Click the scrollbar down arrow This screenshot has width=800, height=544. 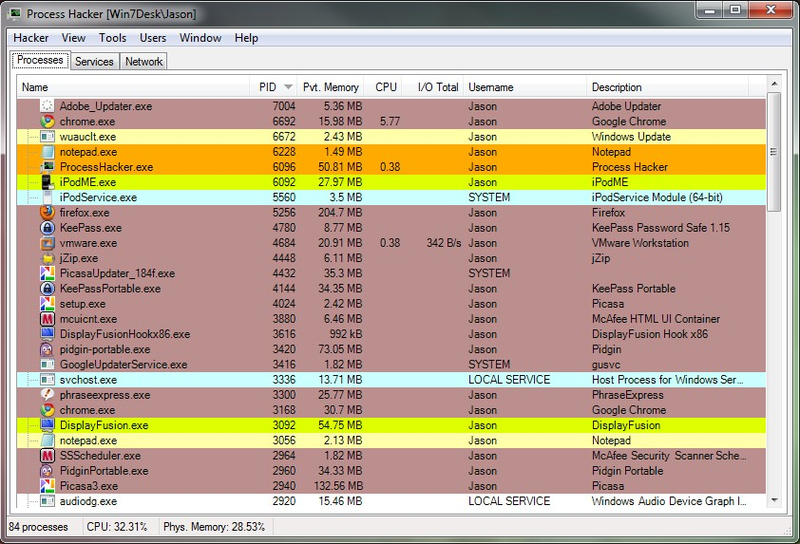pyautogui.click(x=774, y=501)
